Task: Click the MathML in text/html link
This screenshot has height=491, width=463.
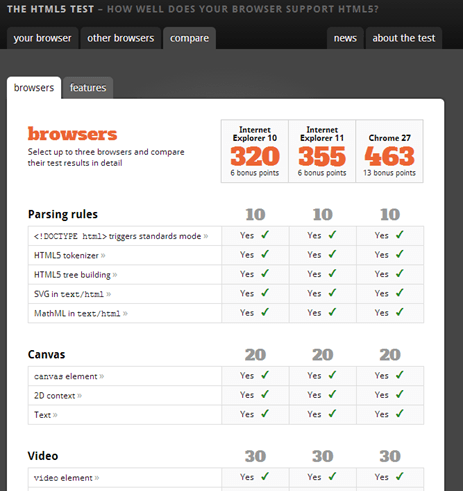Action: pos(81,314)
